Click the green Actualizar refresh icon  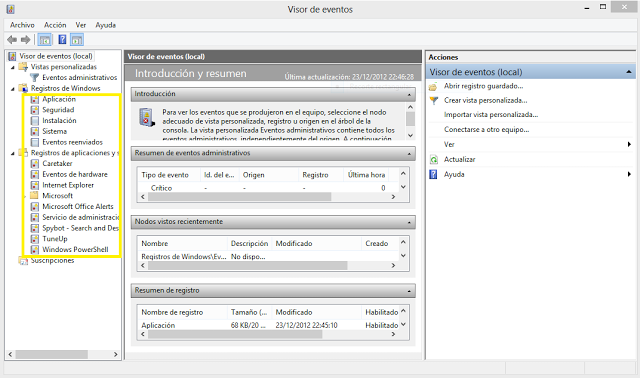[433, 160]
